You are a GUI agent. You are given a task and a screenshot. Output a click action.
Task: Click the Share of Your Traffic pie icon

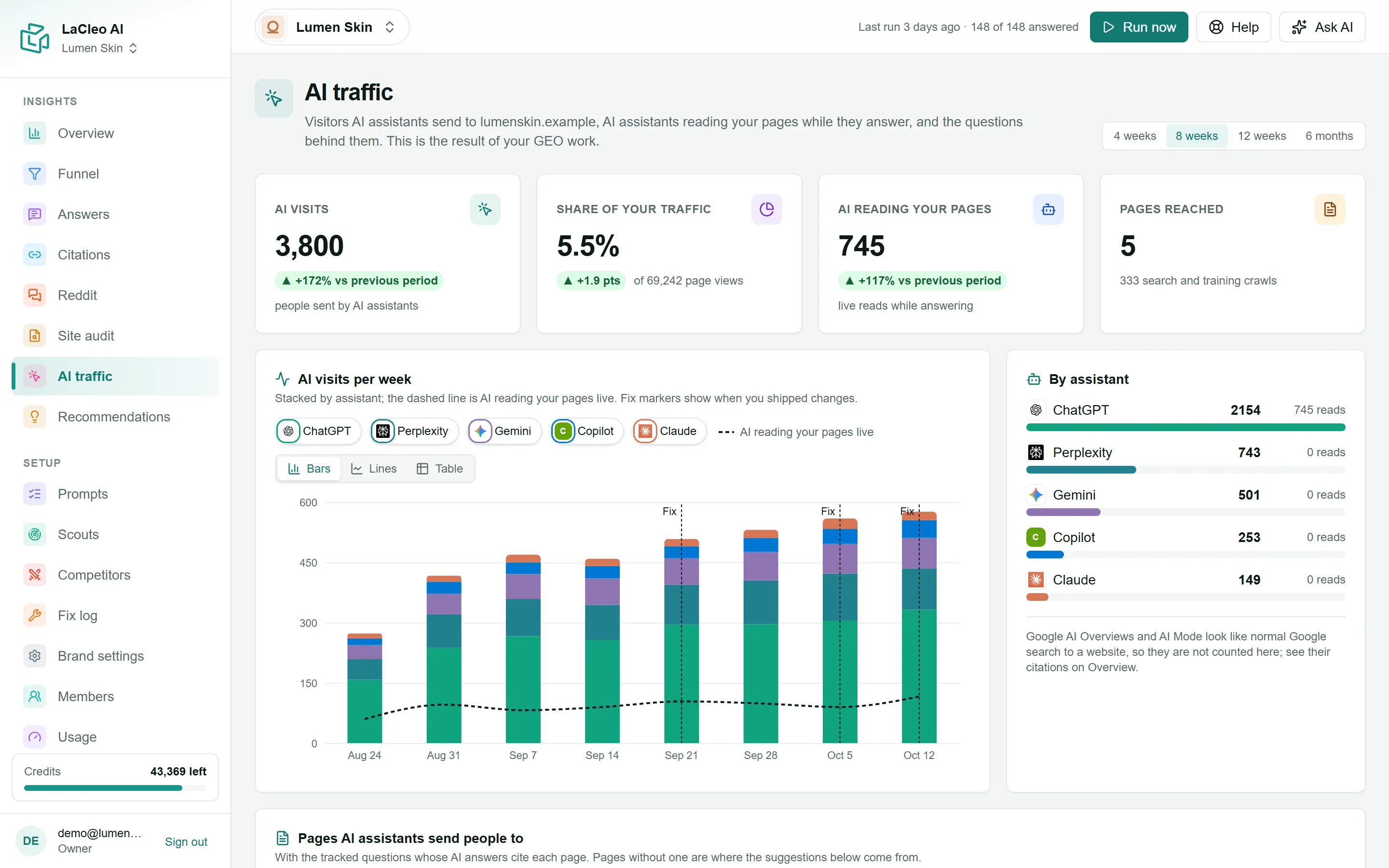(x=766, y=210)
